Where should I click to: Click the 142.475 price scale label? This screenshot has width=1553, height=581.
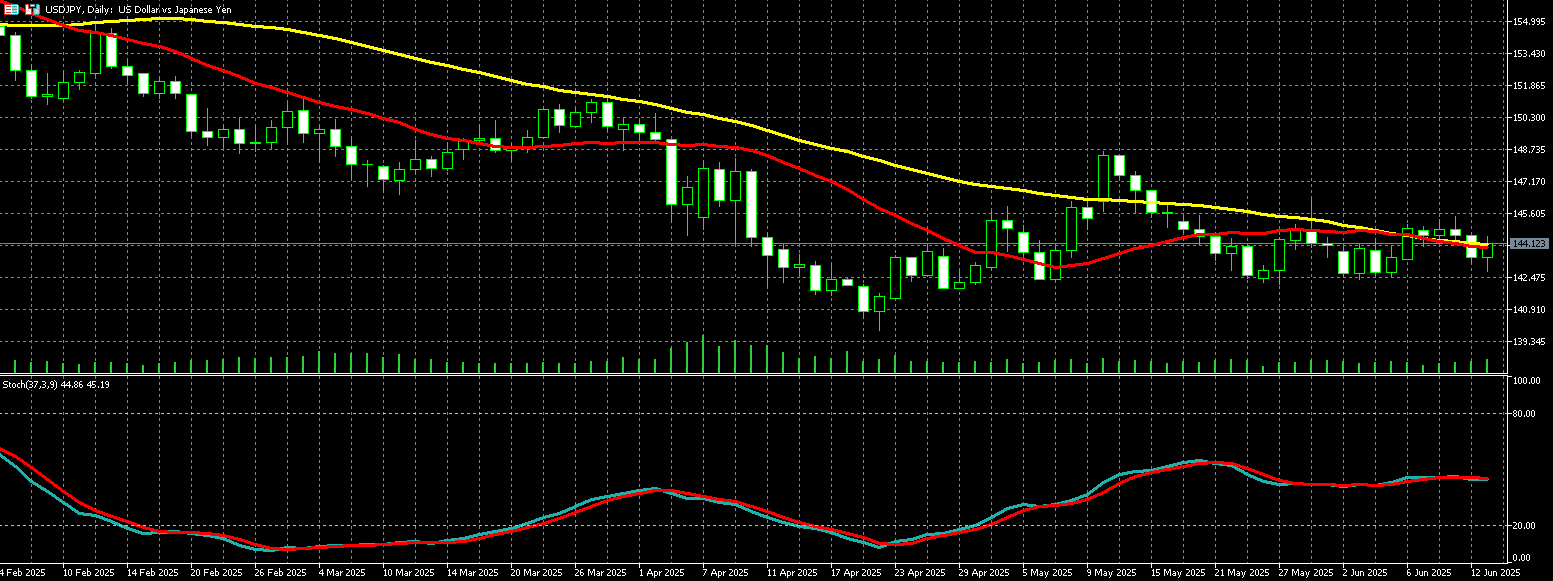coord(1530,278)
